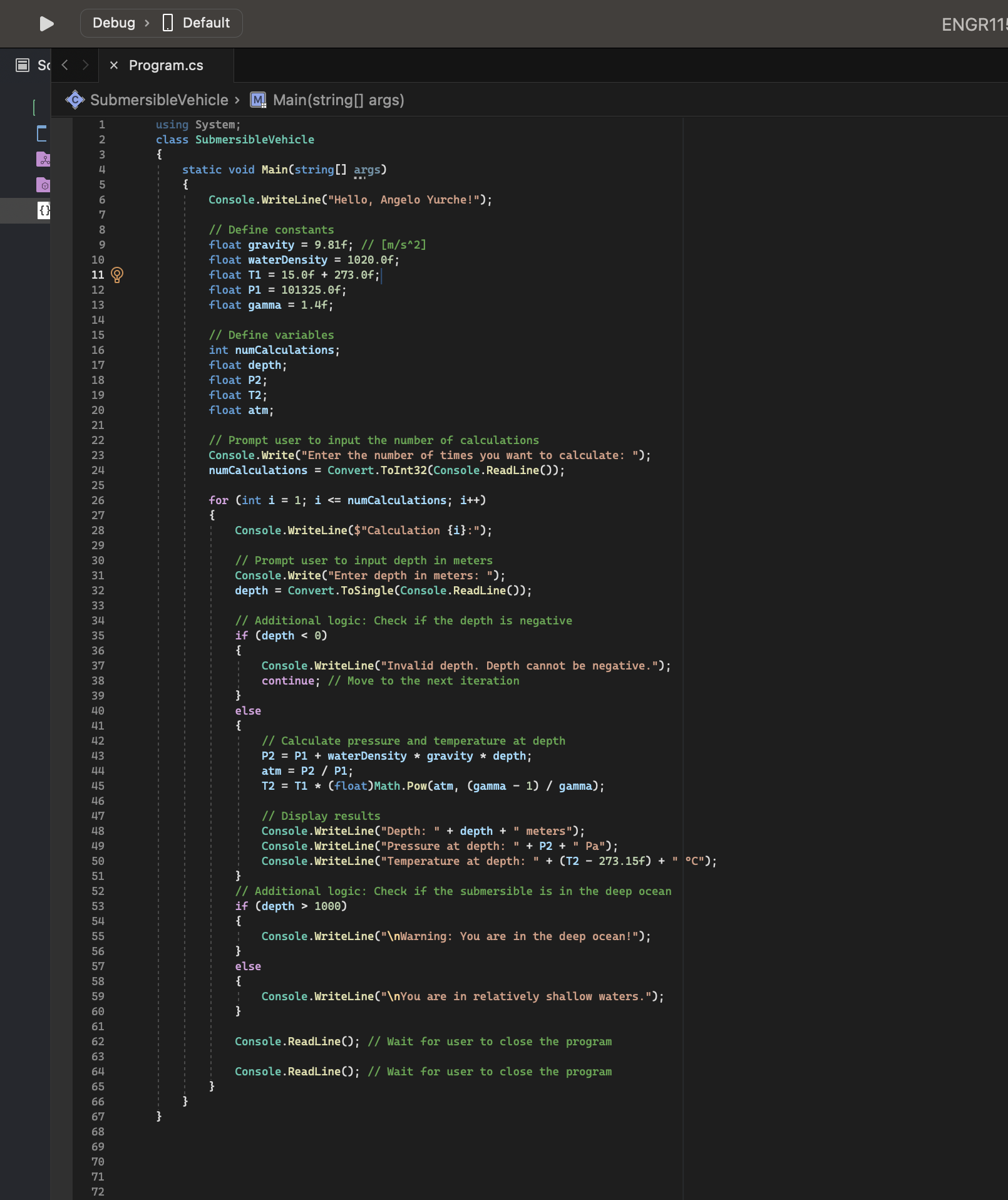The height and width of the screenshot is (1200, 1008).
Task: Click 'atm = P2 / P1;' line
Action: point(307,771)
